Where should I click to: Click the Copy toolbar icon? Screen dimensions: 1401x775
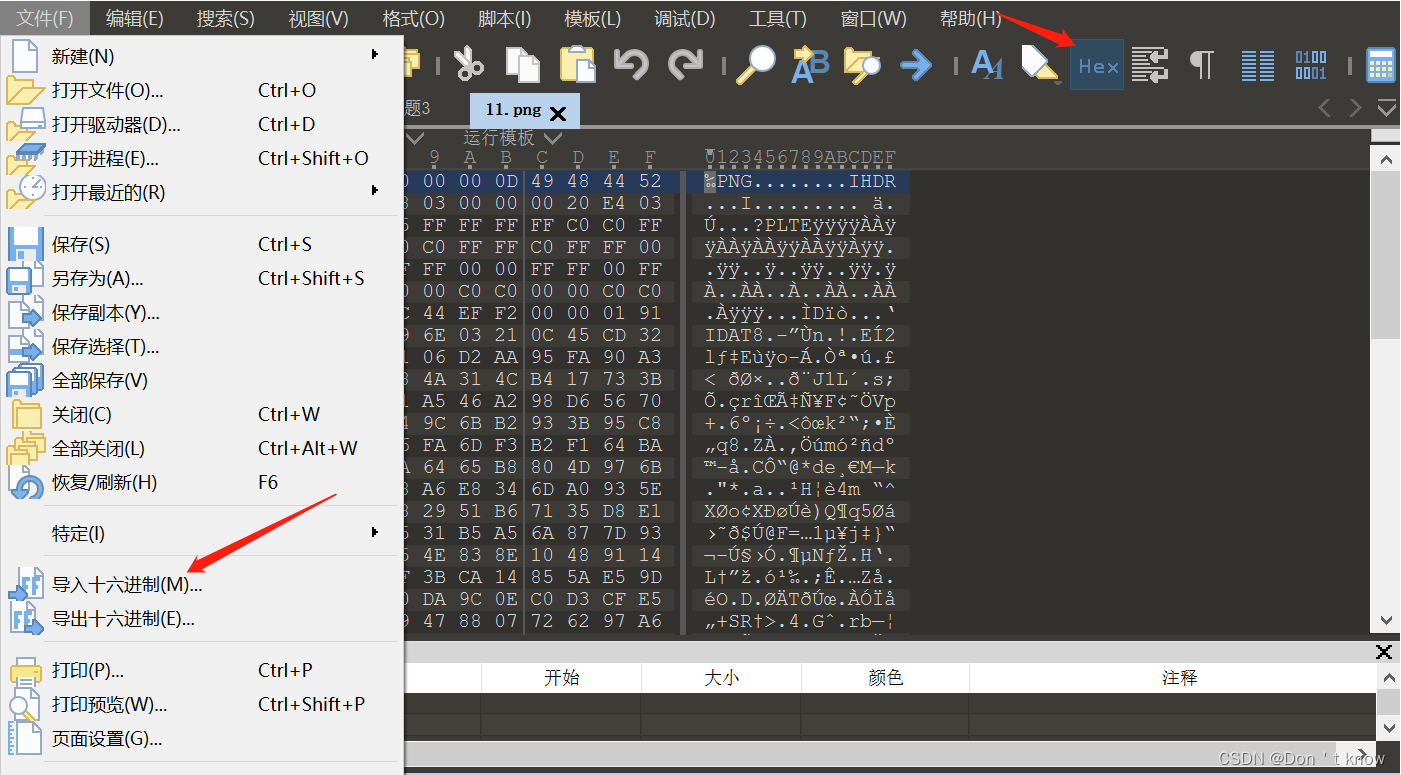pyautogui.click(x=522, y=64)
